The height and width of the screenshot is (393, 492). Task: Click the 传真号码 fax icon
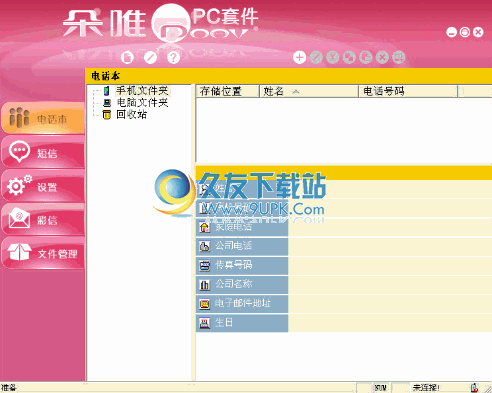click(204, 266)
